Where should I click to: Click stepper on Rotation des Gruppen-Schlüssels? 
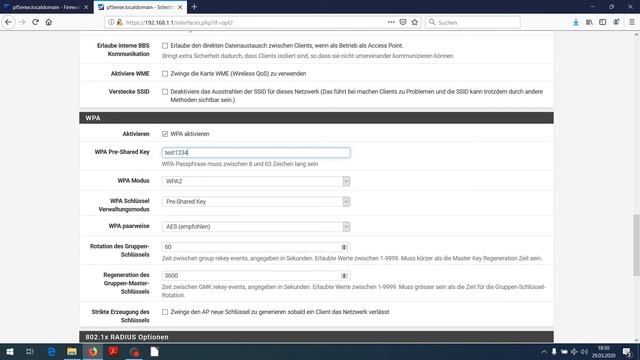click(x=344, y=247)
